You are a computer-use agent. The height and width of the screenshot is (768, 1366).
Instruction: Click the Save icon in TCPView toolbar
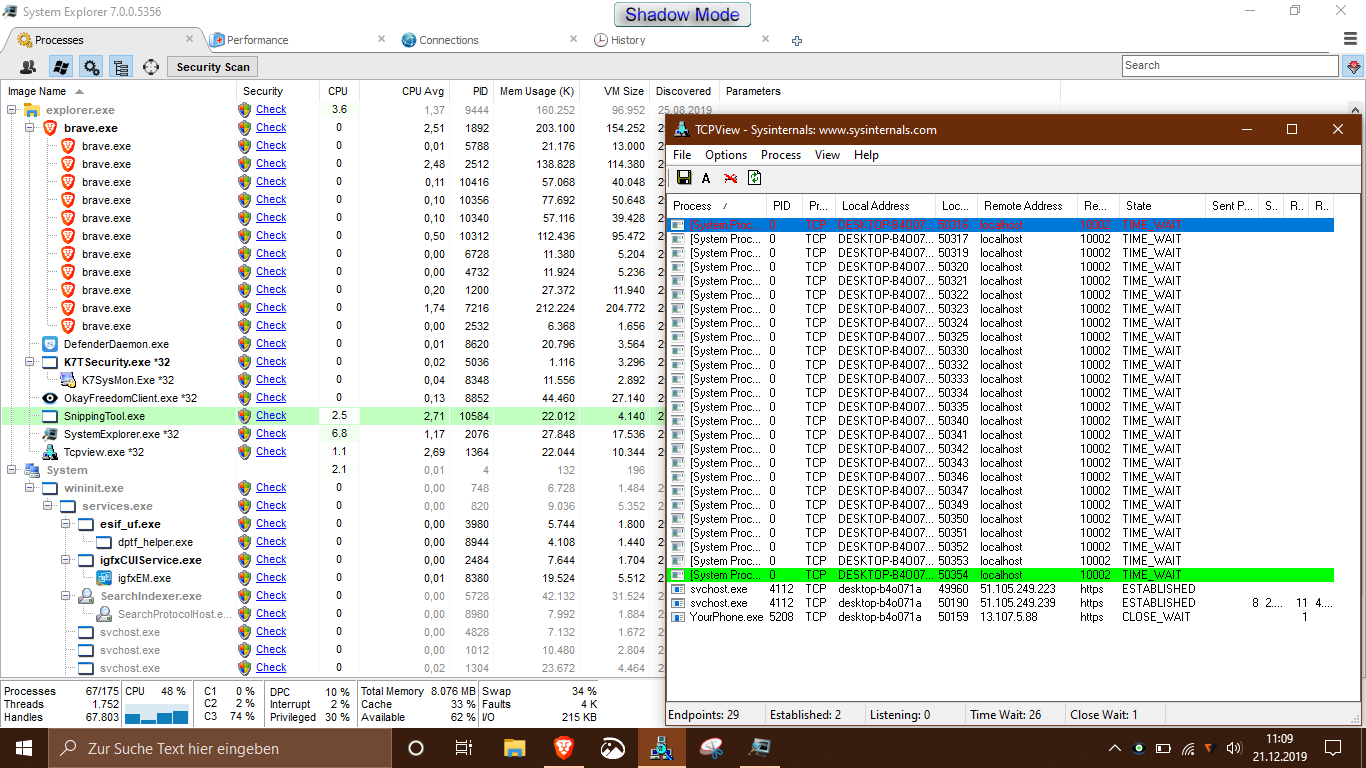pyautogui.click(x=684, y=178)
